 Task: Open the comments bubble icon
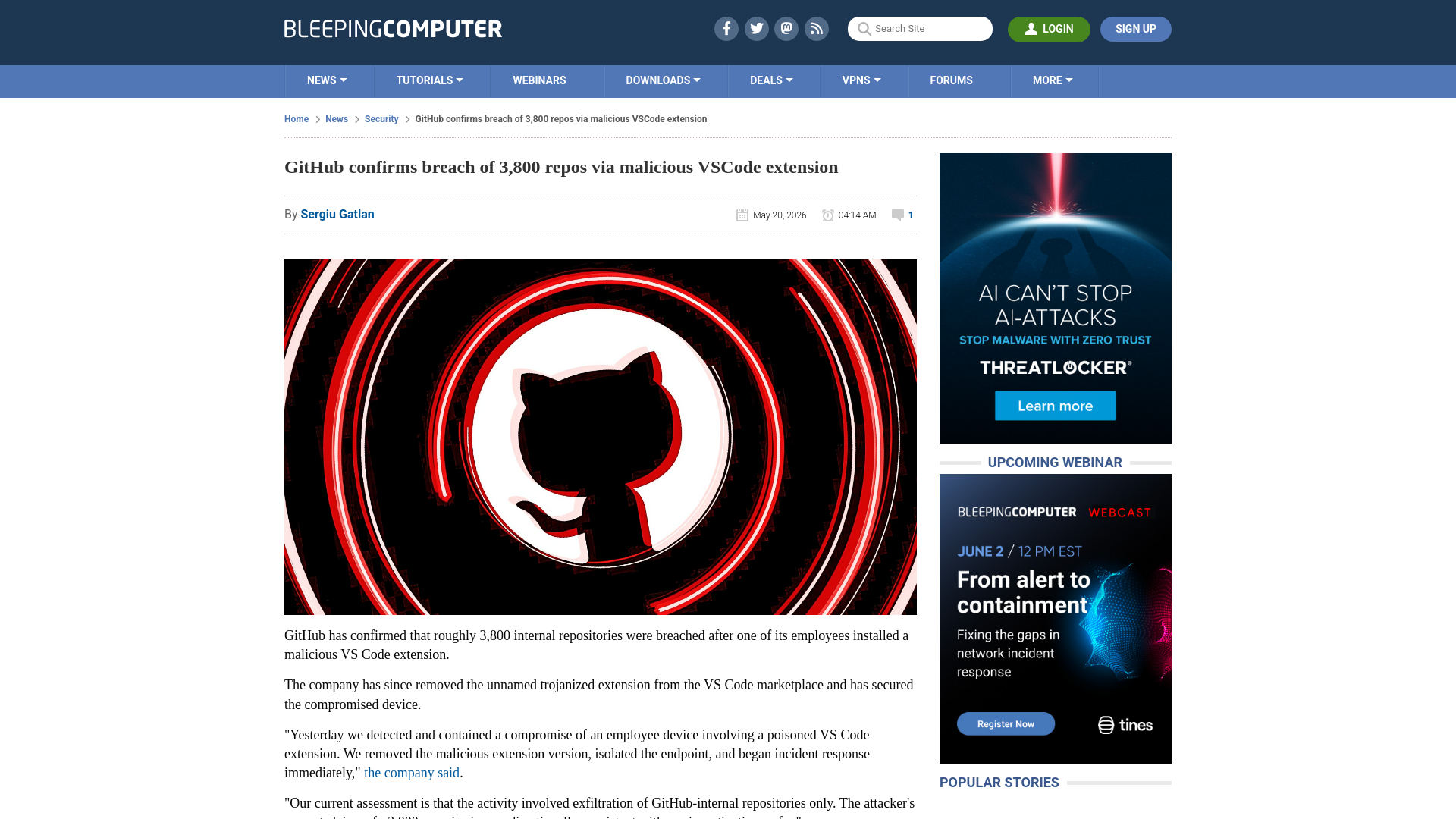point(898,215)
